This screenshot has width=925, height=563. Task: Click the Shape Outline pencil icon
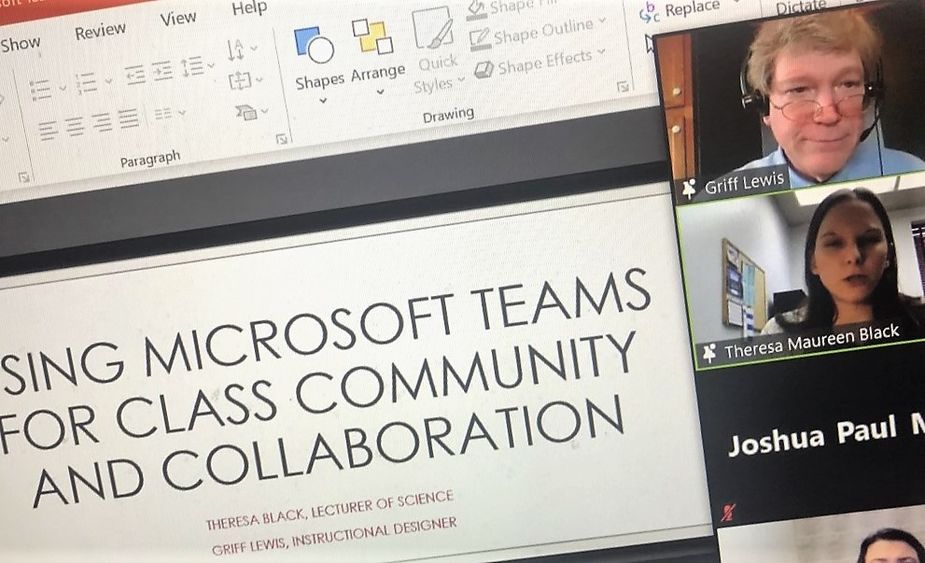point(480,40)
